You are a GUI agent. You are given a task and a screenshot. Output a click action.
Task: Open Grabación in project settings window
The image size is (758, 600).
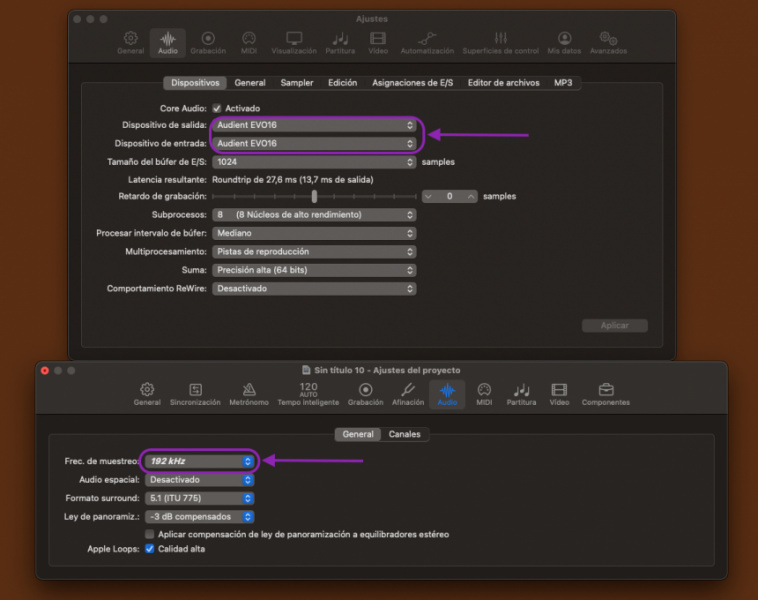coord(365,394)
